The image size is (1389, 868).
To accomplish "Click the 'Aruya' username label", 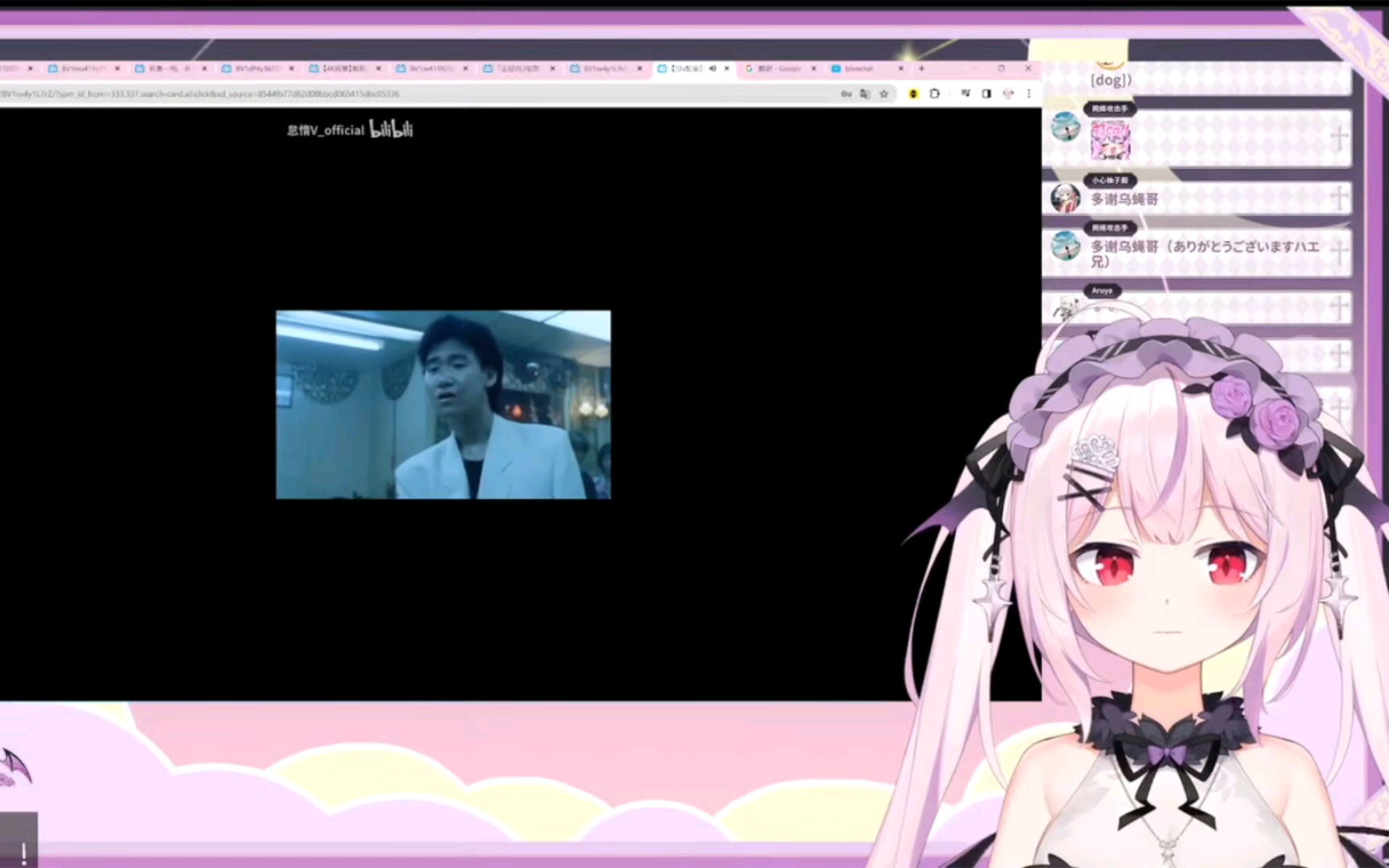I will 1102,290.
